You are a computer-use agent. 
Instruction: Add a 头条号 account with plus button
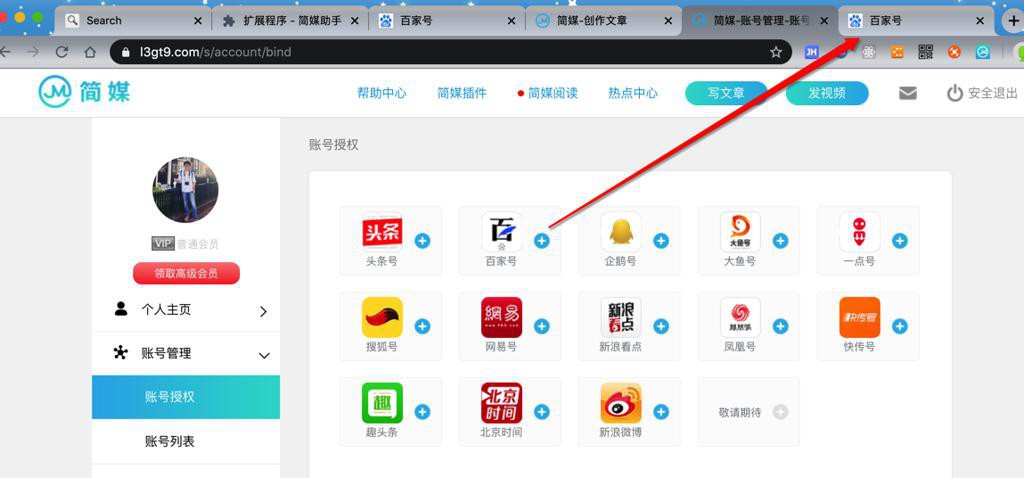(x=423, y=241)
